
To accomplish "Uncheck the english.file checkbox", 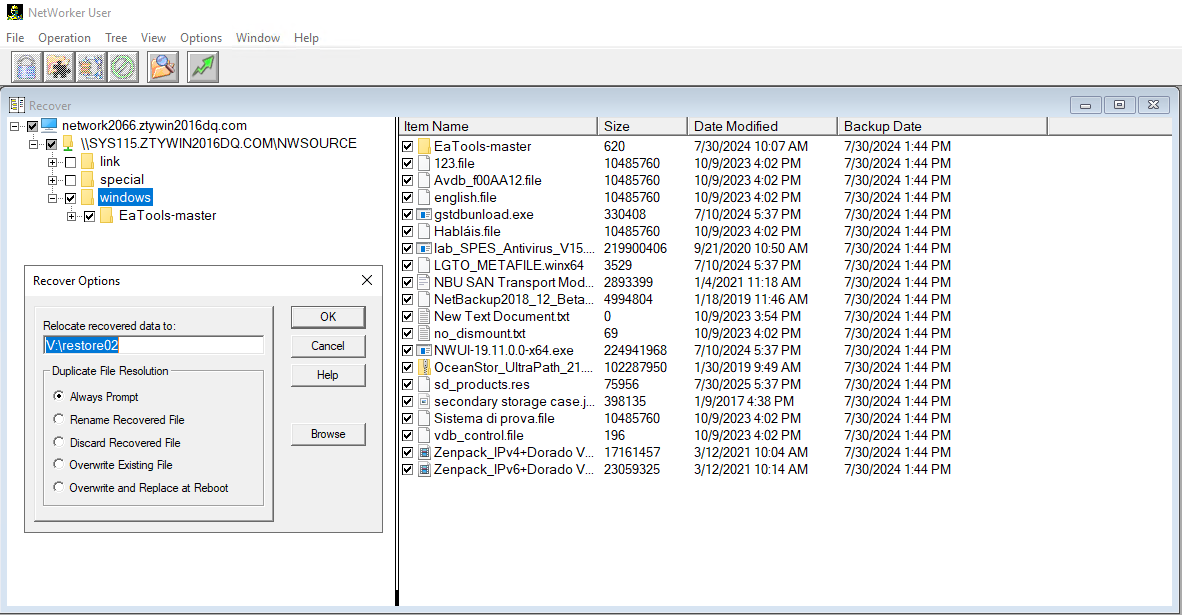I will (x=408, y=197).
